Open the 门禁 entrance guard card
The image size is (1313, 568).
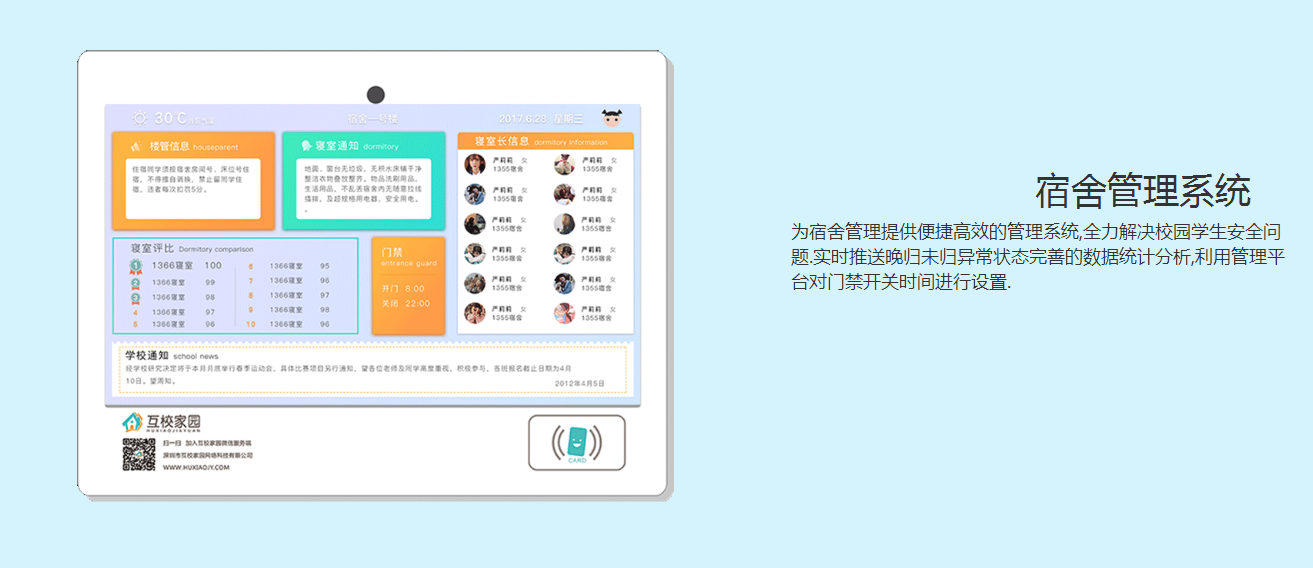click(408, 286)
